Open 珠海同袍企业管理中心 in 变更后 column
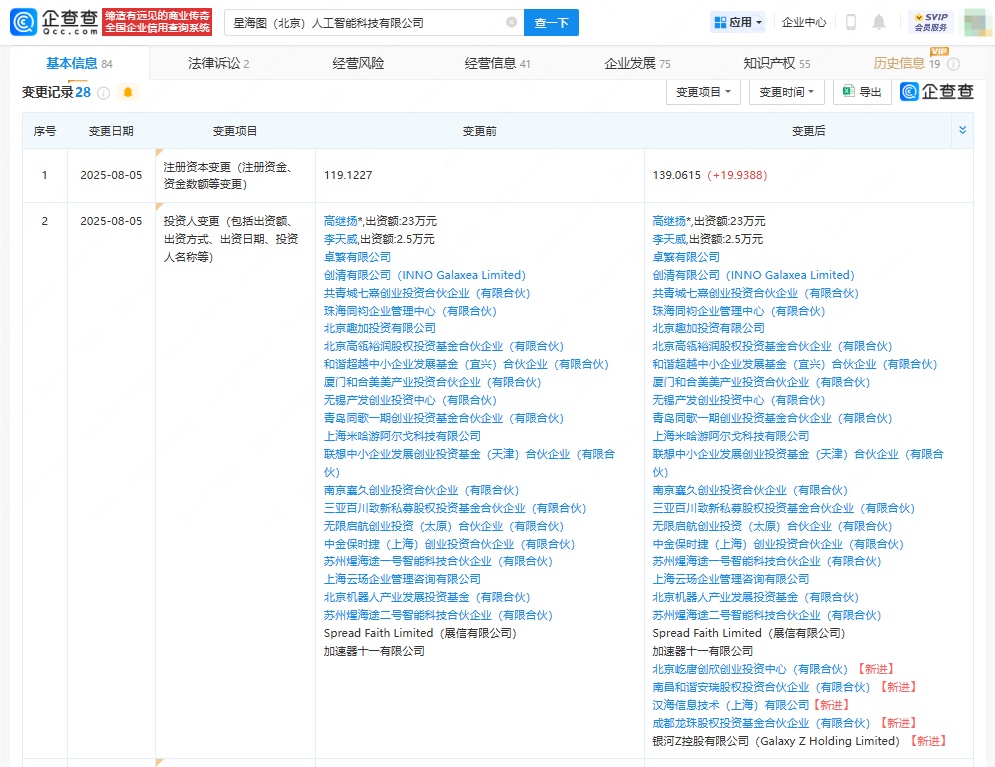The height and width of the screenshot is (767, 995). [x=739, y=311]
